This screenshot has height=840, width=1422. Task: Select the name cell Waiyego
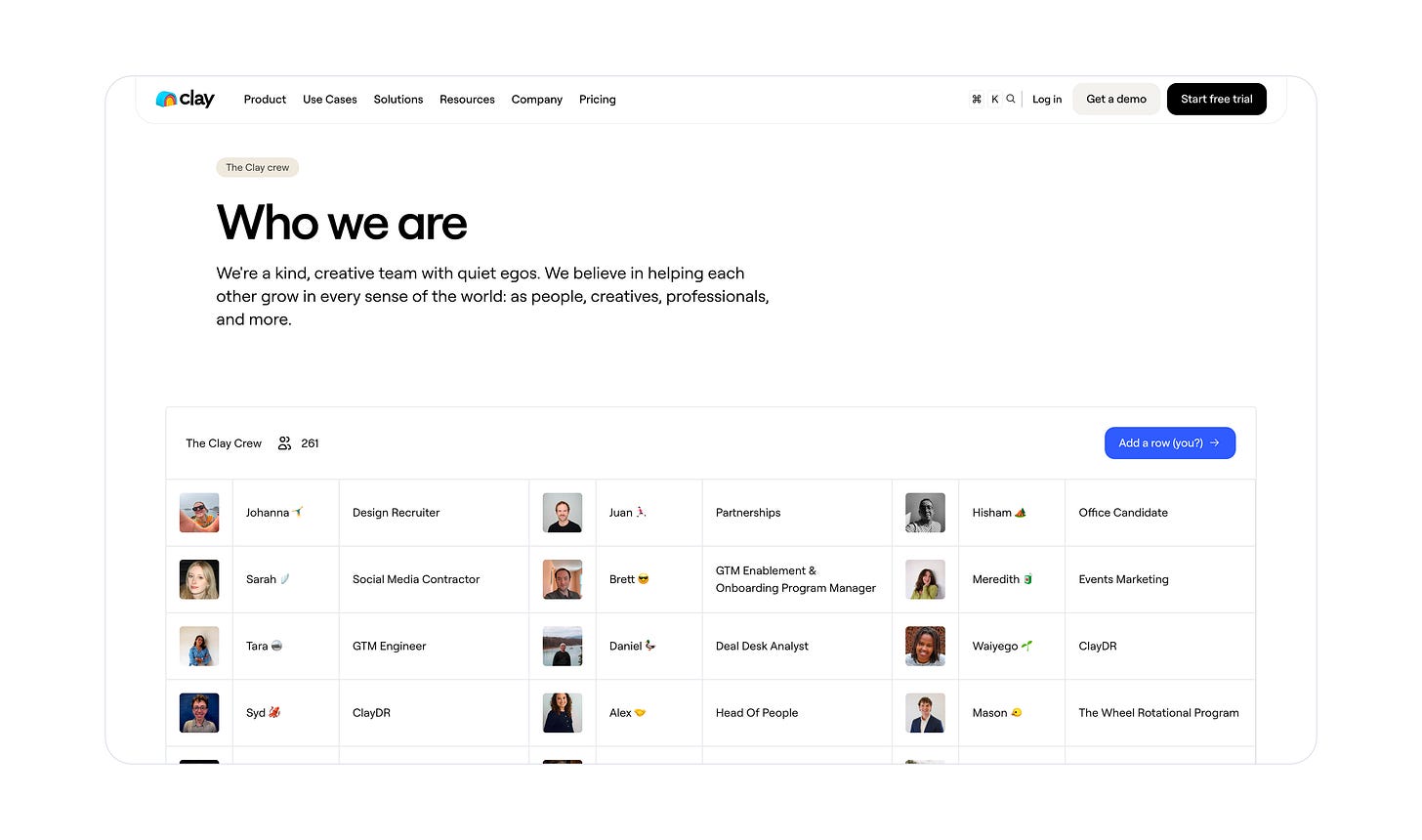1012,646
